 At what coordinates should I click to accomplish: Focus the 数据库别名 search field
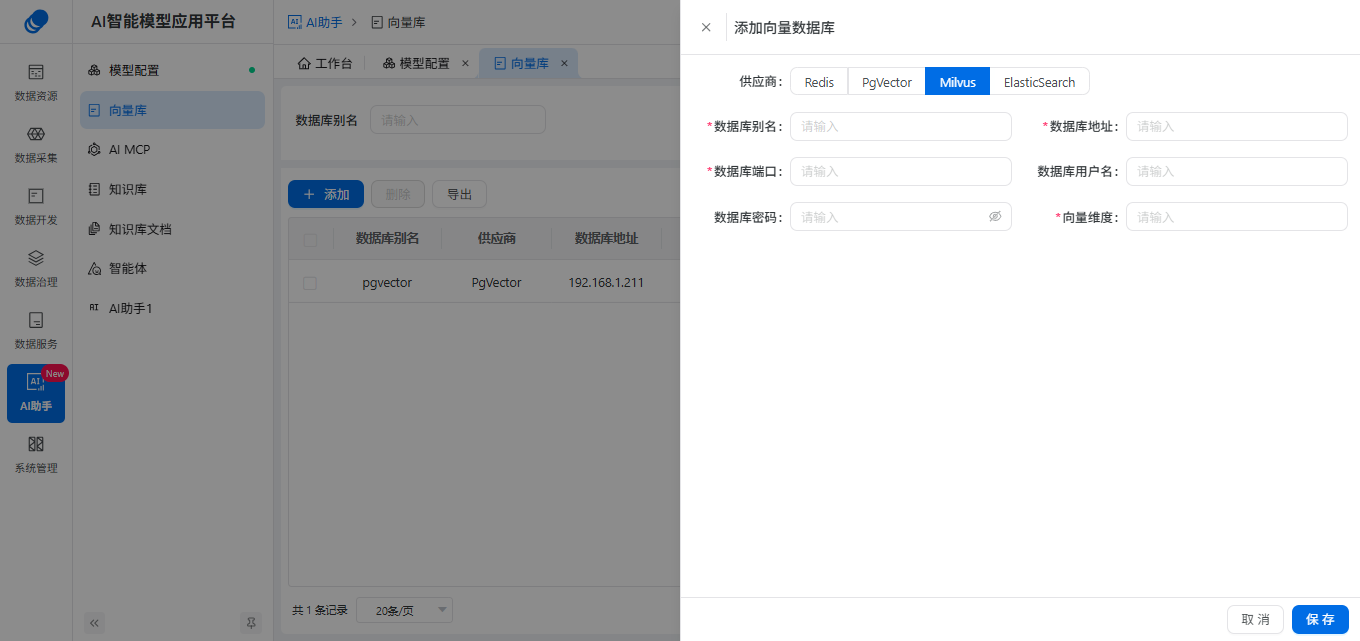[x=458, y=120]
